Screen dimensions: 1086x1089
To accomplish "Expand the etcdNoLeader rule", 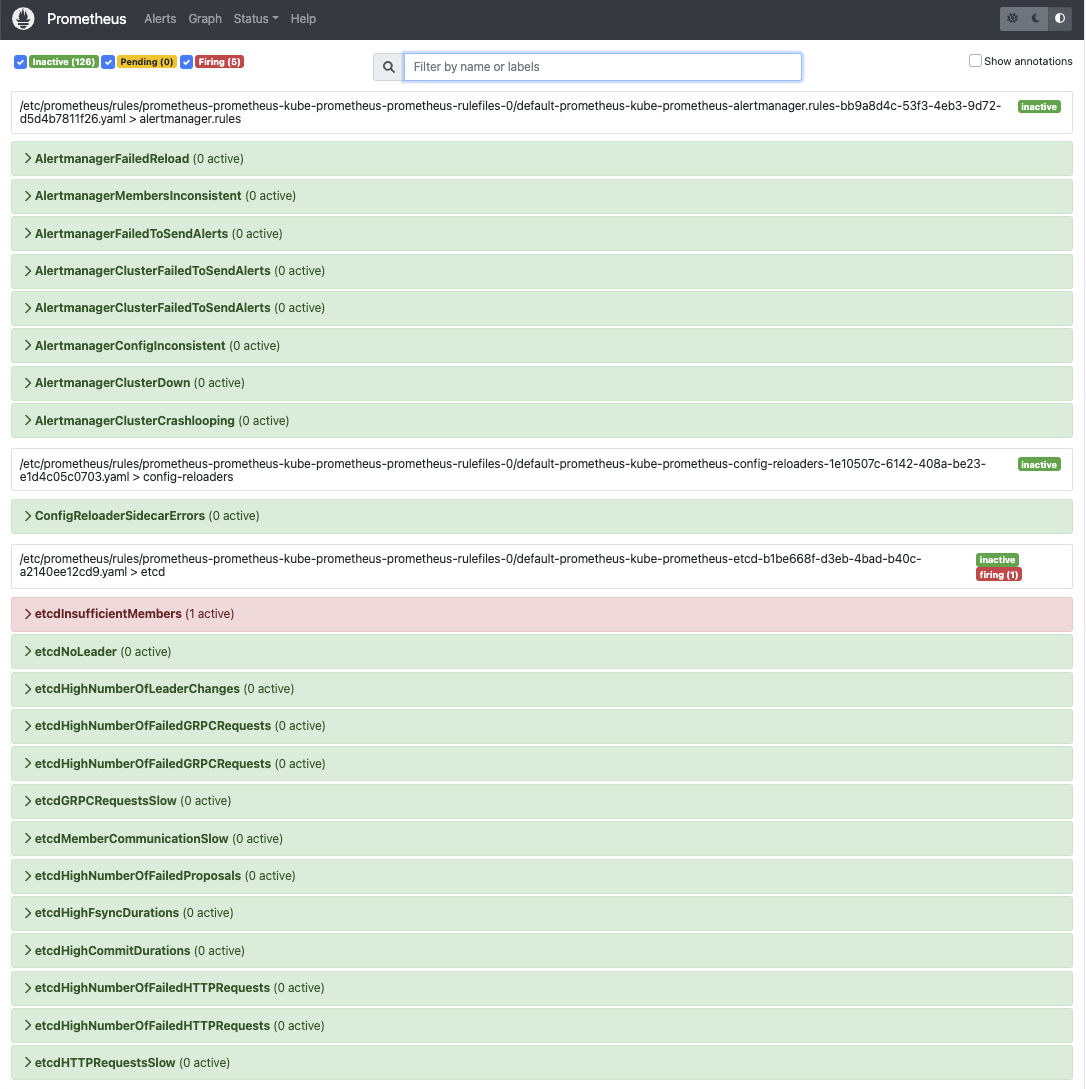I will (x=542, y=651).
